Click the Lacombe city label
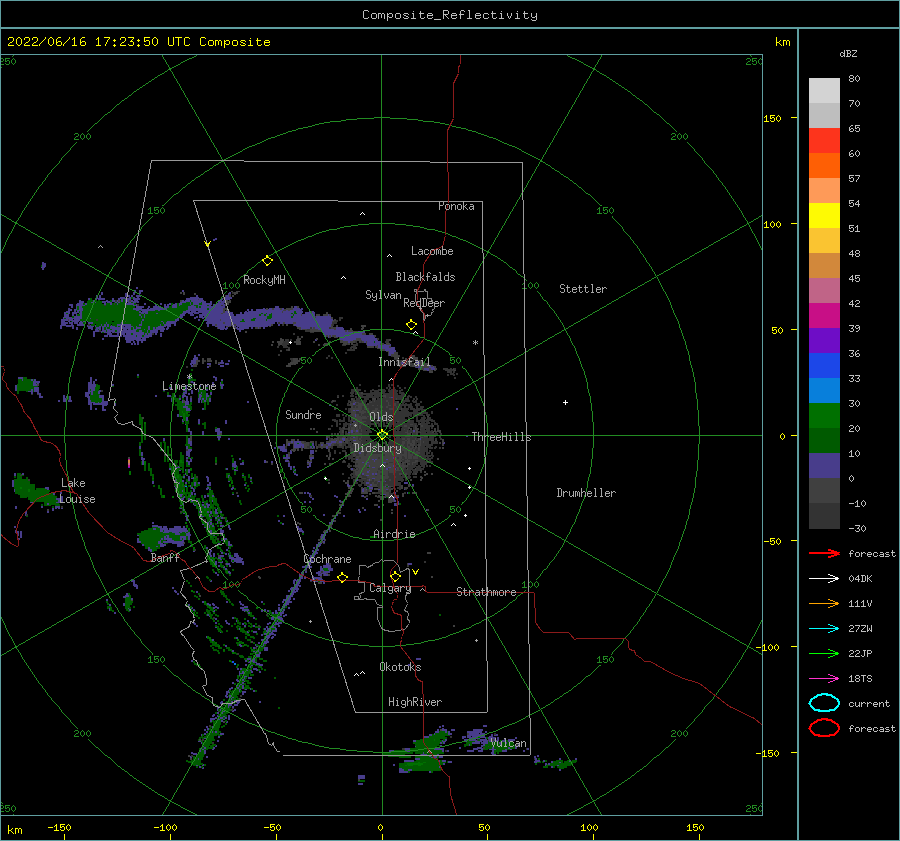 [432, 251]
